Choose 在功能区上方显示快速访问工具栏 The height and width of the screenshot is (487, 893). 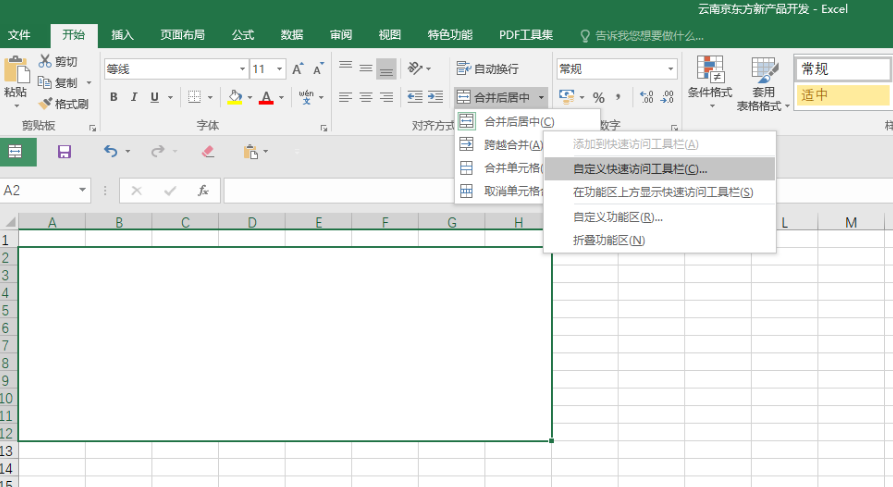tap(660, 193)
